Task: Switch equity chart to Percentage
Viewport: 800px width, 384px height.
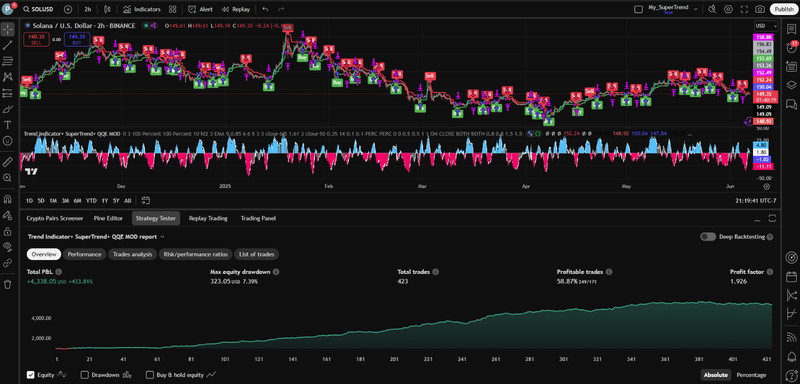Action: pos(752,375)
